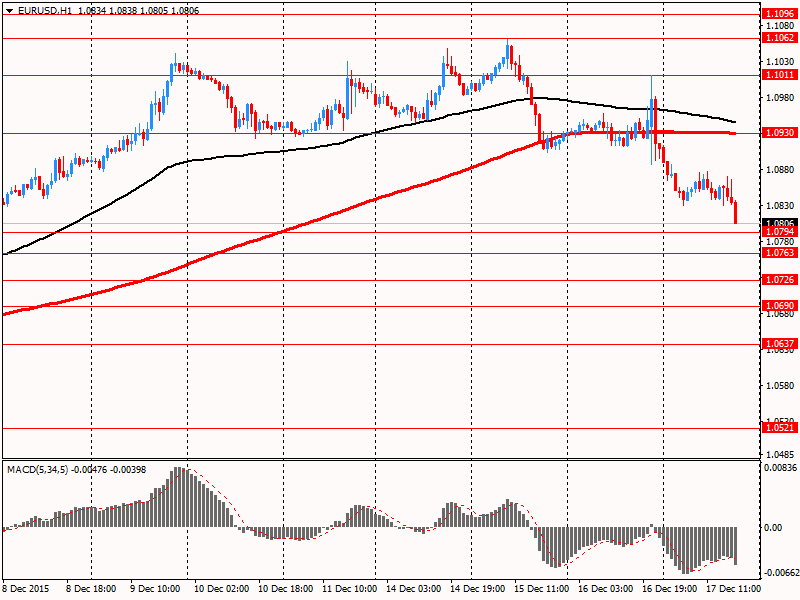Click the 1.0980 price scale tick label

(780, 97)
